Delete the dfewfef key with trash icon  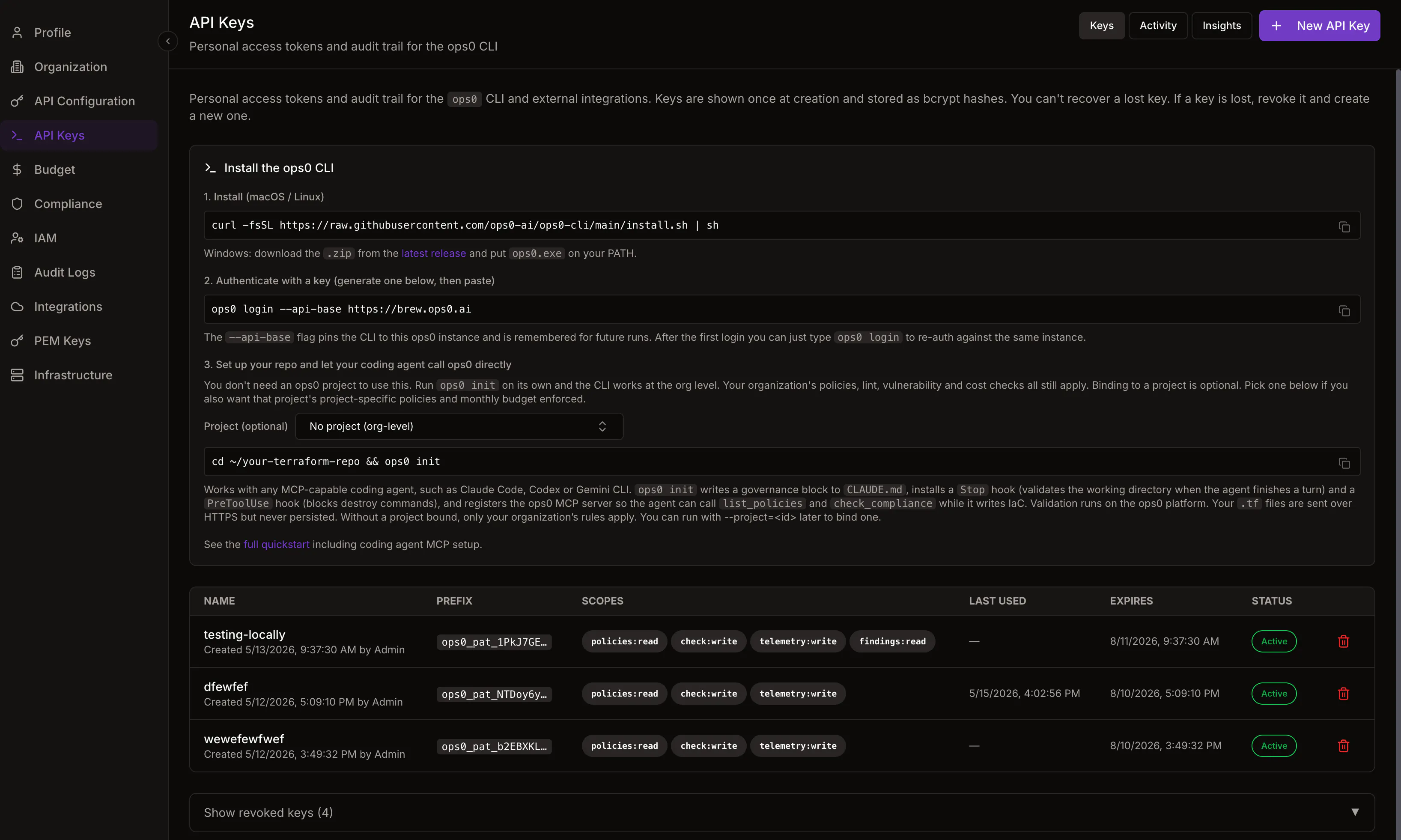pos(1343,694)
